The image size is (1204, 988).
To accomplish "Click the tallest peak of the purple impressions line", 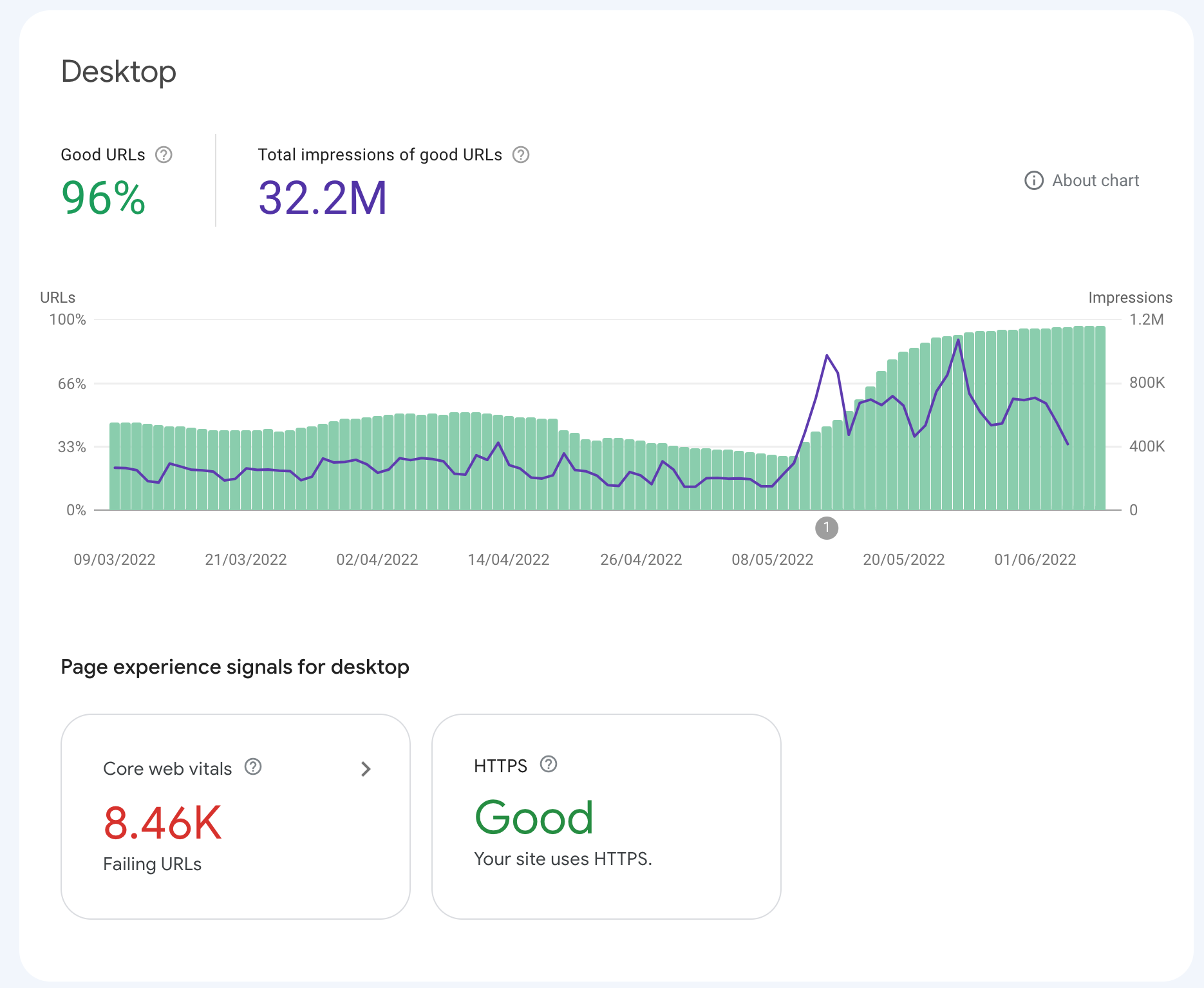I will point(958,340).
